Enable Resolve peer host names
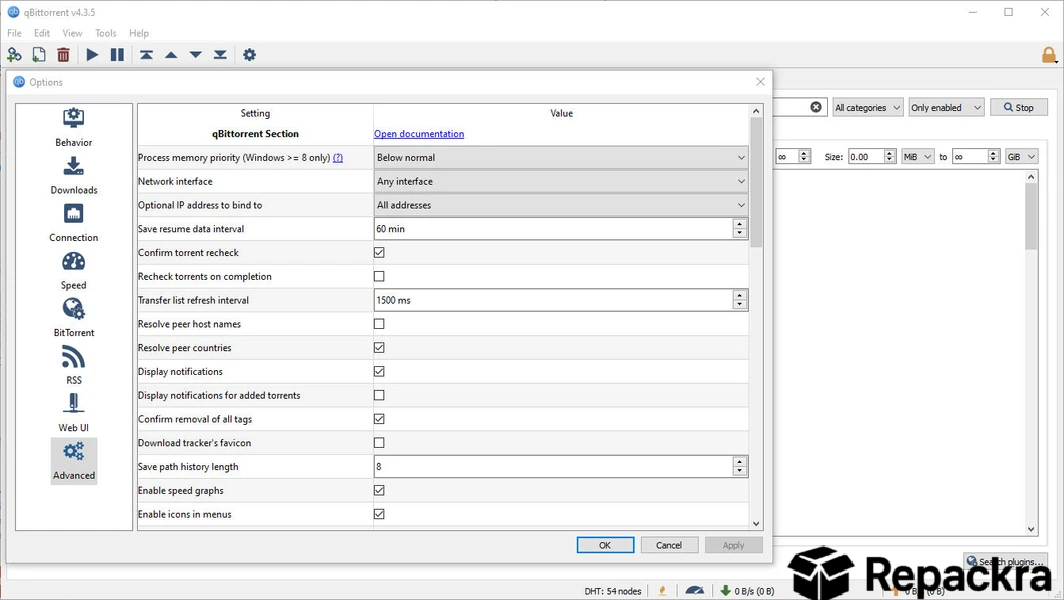 [x=379, y=324]
